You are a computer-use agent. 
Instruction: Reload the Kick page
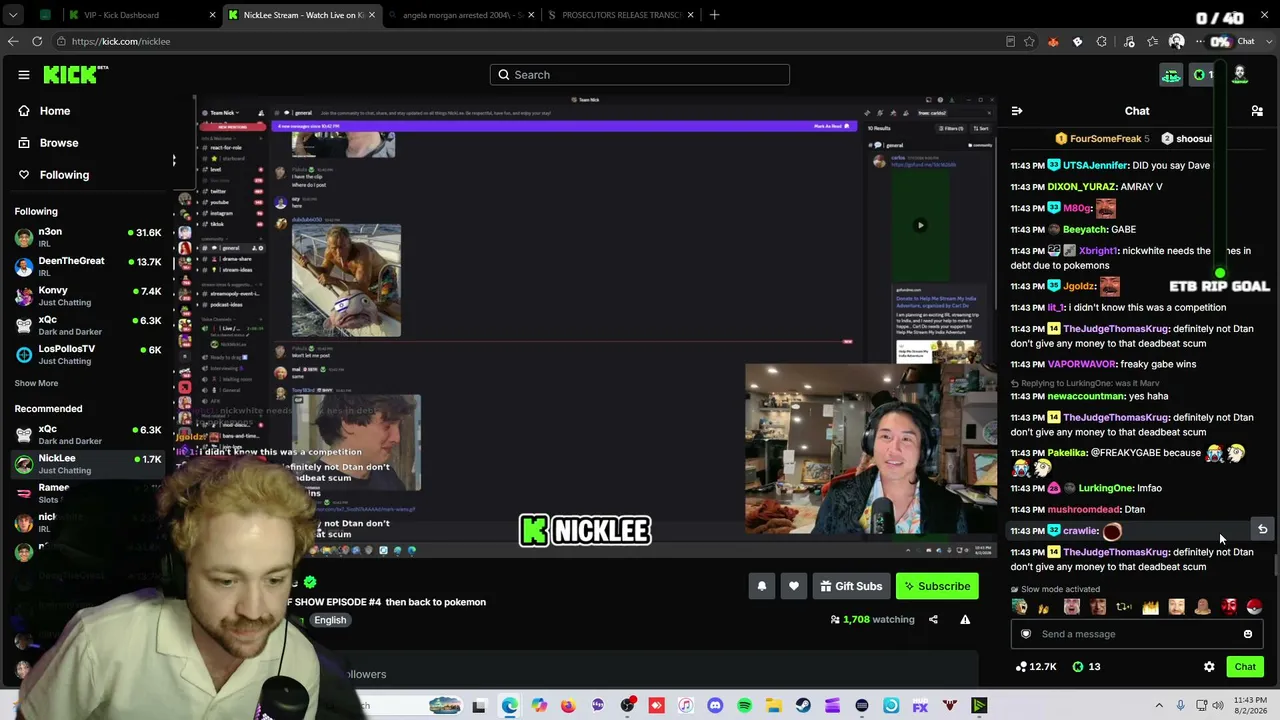[37, 41]
